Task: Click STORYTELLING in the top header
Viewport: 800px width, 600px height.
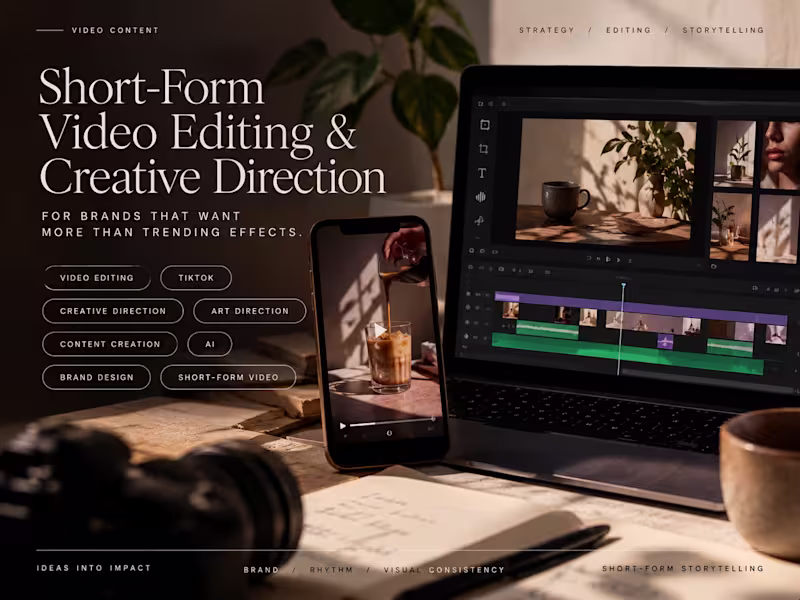Action: pyautogui.click(x=723, y=30)
